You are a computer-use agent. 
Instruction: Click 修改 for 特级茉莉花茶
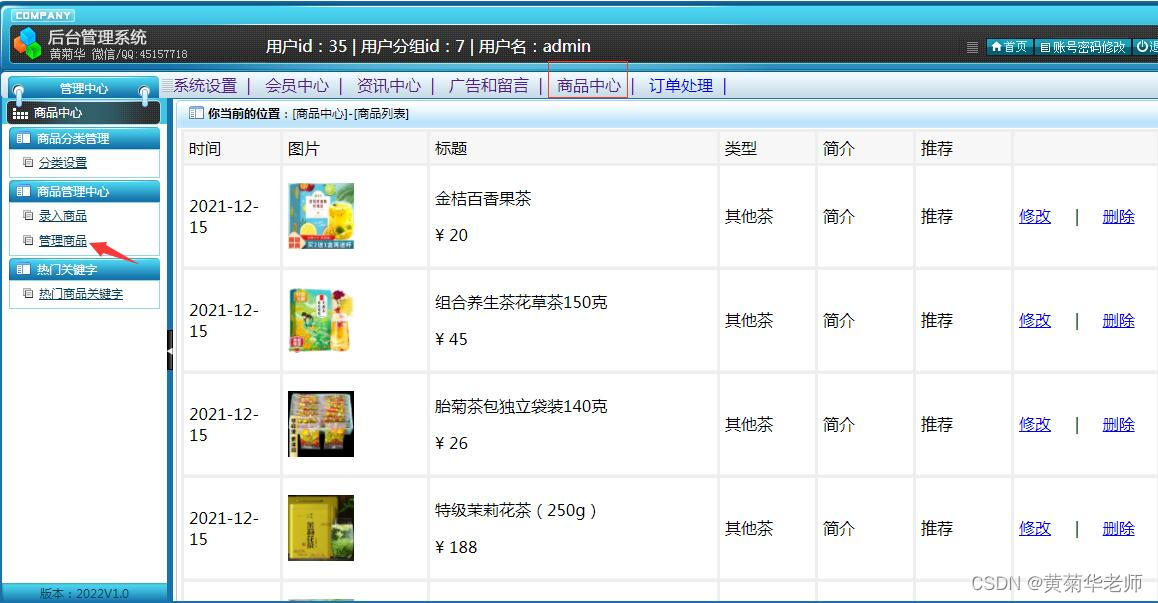(x=1035, y=529)
